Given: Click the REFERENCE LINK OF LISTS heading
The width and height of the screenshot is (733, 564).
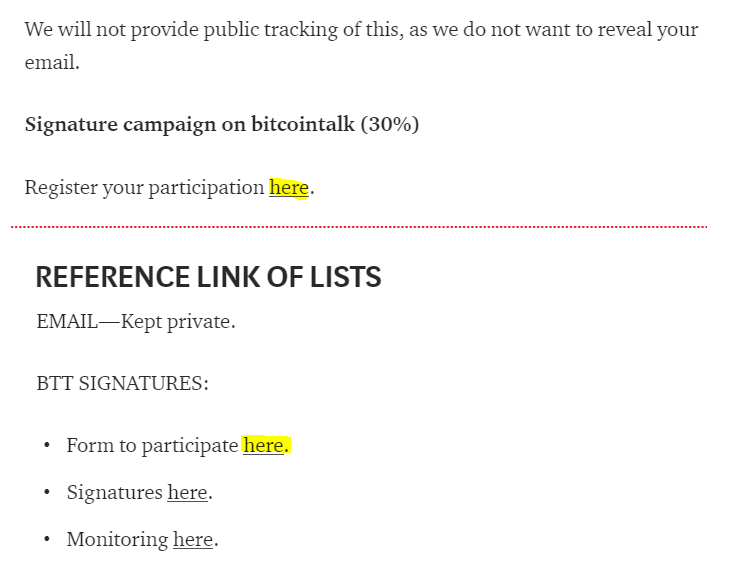Looking at the screenshot, I should pos(208,276).
